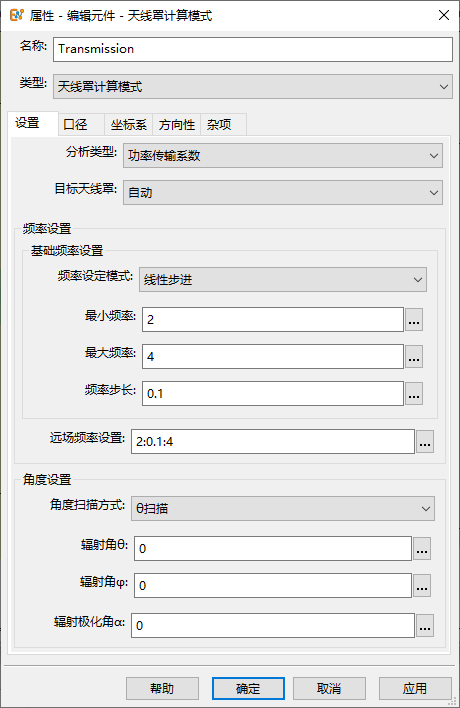Click the ellipsis button beside 最大频率
The image size is (460, 708).
[x=414, y=357]
